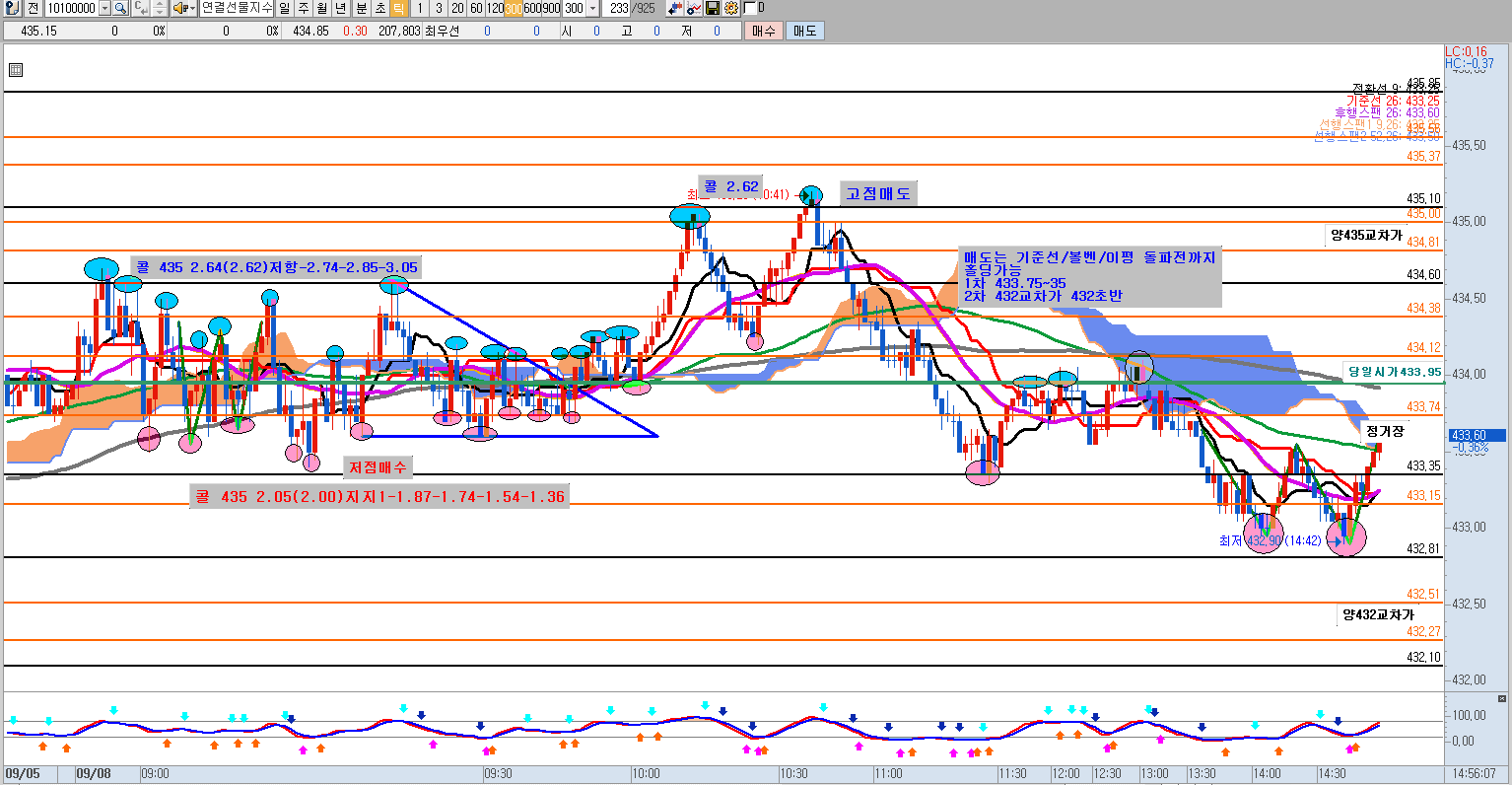Select the 60 interval tab
The height and width of the screenshot is (785, 1512).
pos(476,8)
